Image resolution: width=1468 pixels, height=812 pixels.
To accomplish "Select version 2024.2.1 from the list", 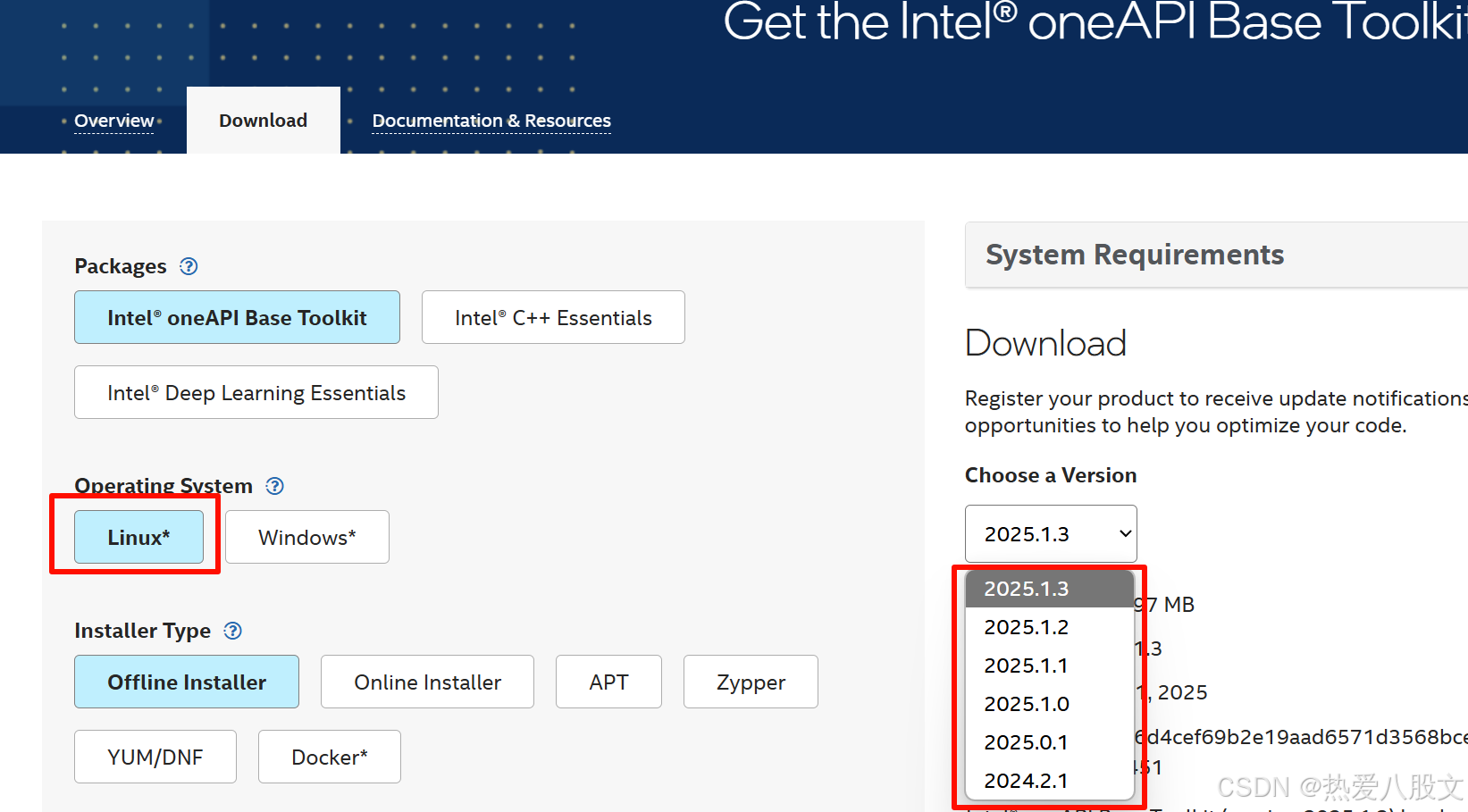I will (1026, 780).
